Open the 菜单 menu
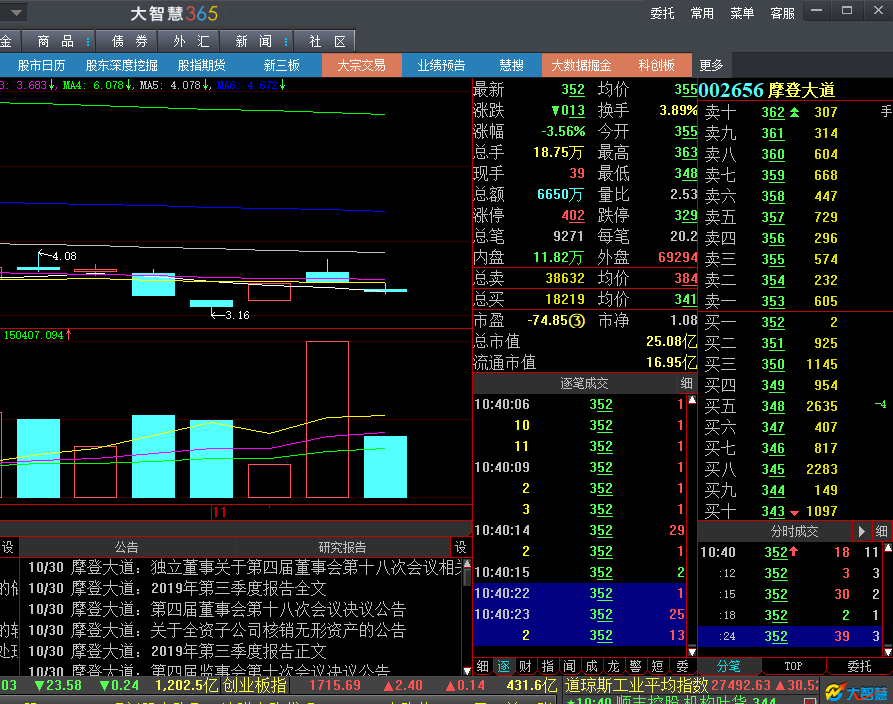 (x=742, y=13)
